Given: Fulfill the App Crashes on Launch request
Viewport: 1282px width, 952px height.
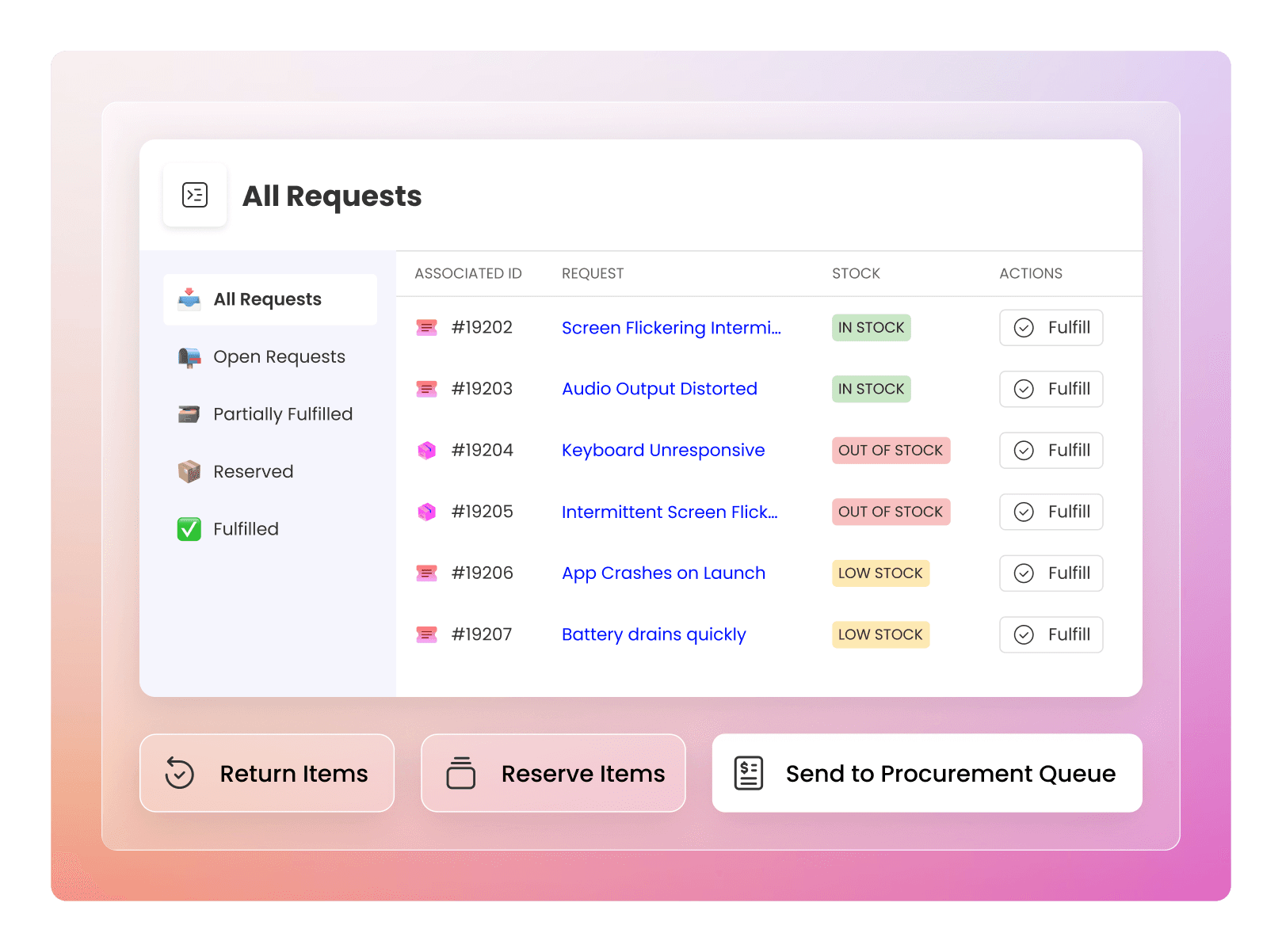Looking at the screenshot, I should pos(1051,573).
